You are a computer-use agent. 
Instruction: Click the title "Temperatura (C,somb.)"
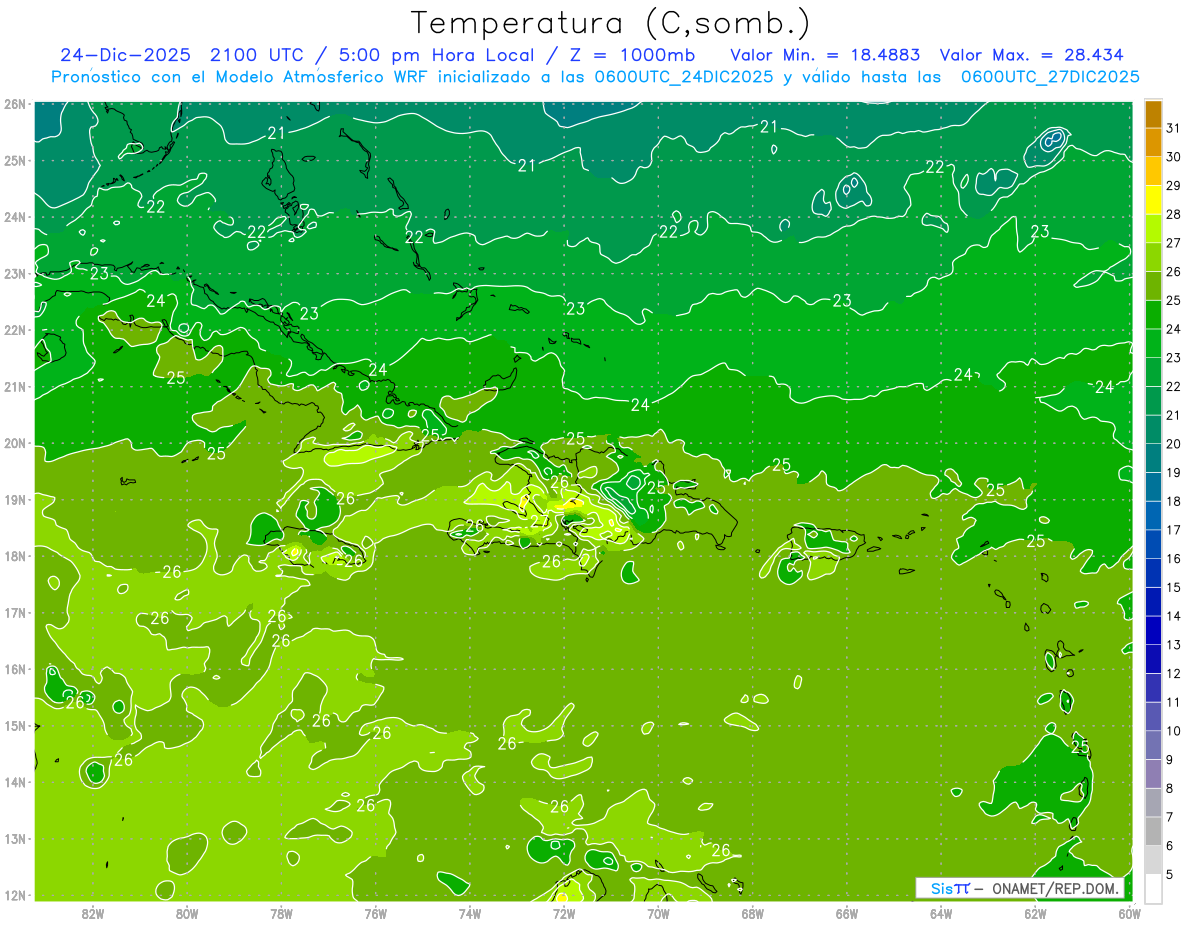pos(611,24)
